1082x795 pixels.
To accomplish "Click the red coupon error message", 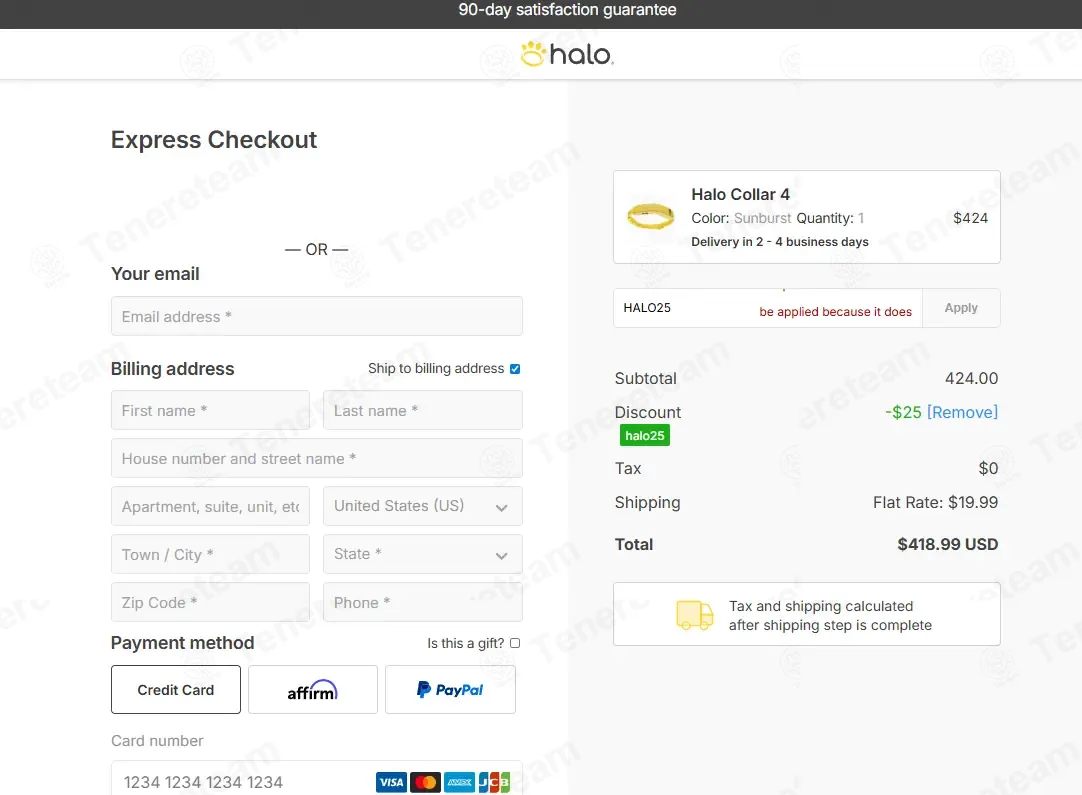I will [x=836, y=311].
